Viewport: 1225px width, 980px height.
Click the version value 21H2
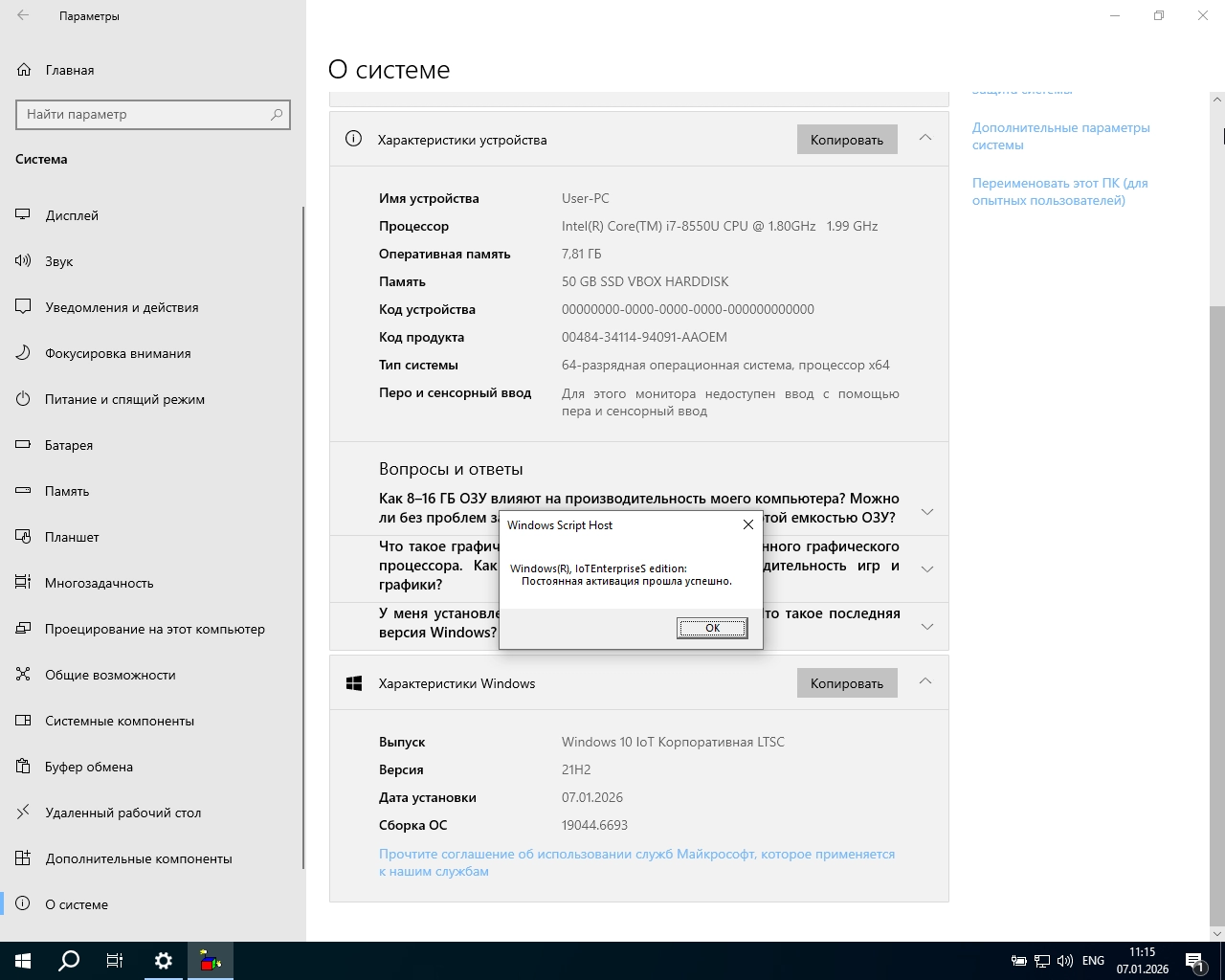coord(576,769)
